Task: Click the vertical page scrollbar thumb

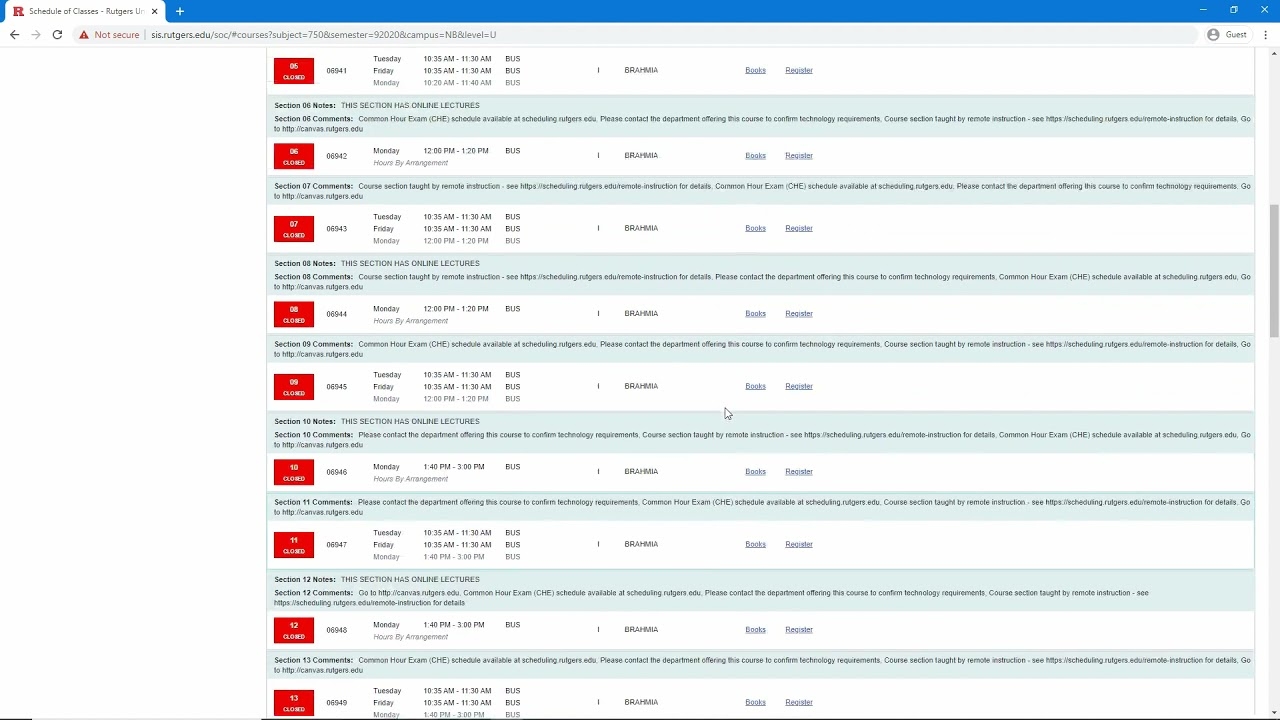Action: tap(1273, 270)
